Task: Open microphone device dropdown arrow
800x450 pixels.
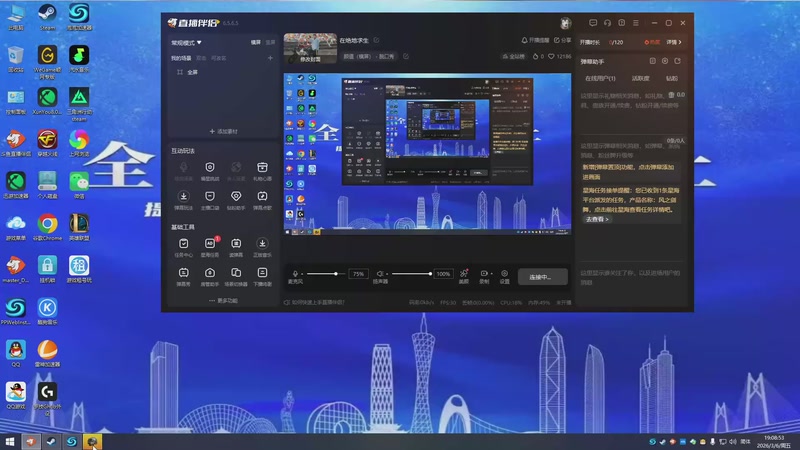Action: coord(302,274)
